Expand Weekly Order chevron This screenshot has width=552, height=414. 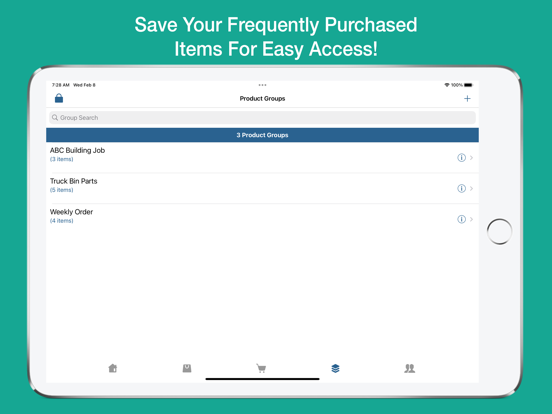coord(471,219)
